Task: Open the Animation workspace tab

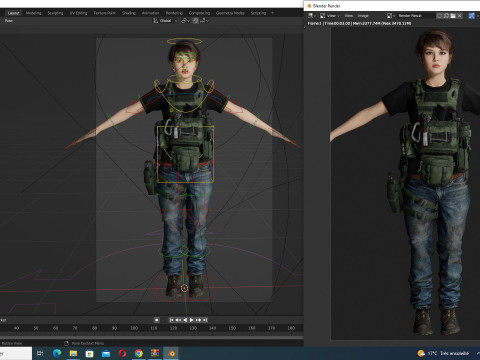Action: pyautogui.click(x=150, y=13)
